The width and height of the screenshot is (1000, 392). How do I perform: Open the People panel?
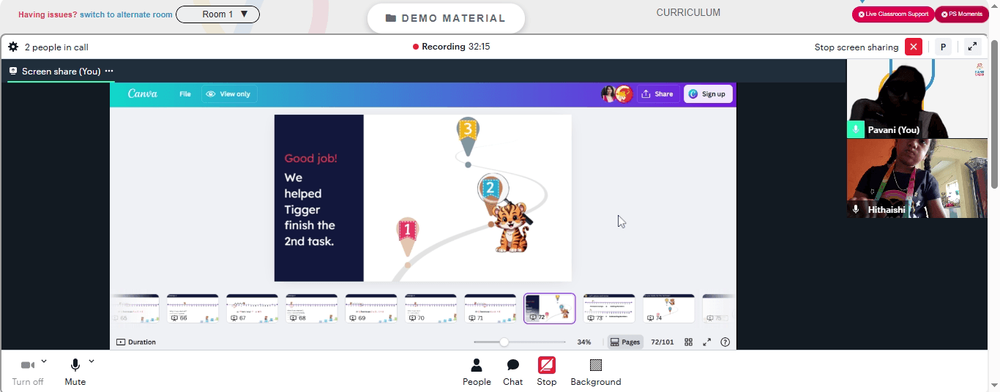476,372
